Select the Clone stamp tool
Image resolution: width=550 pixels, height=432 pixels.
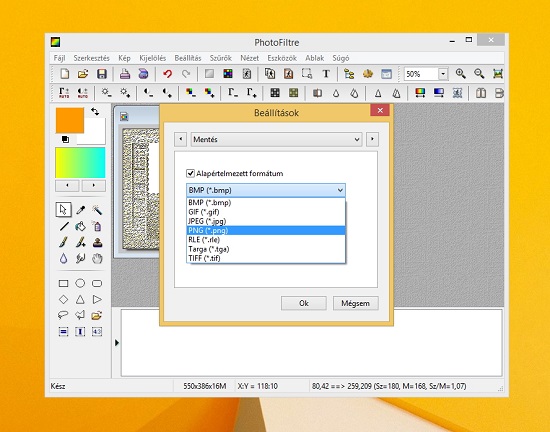97,242
